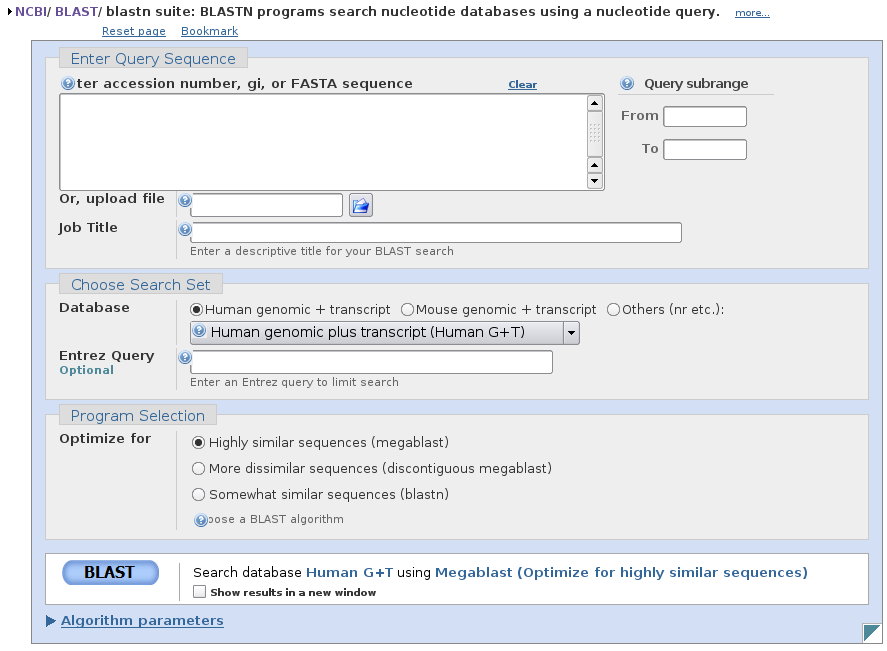Click help icon beside Entrez Query field
The width and height of the screenshot is (887, 651).
coord(185,358)
